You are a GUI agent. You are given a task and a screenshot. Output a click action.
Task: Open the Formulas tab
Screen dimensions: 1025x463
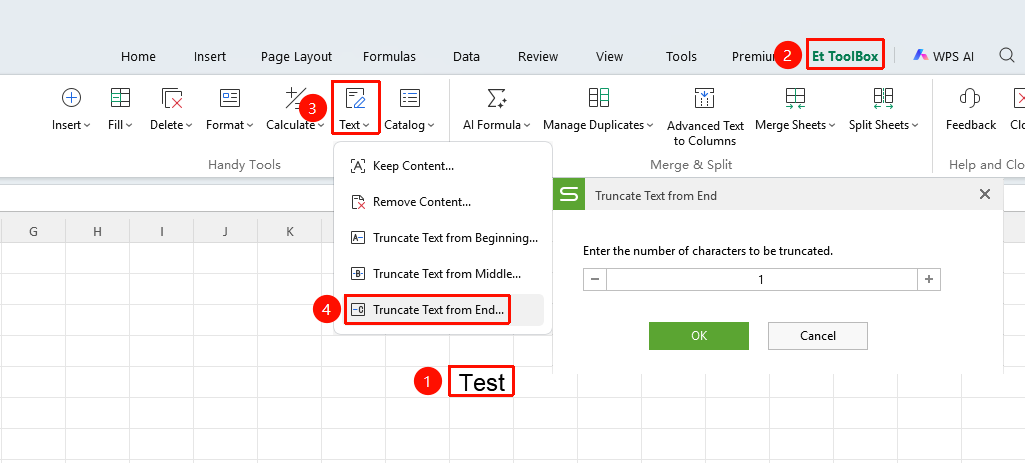389,57
